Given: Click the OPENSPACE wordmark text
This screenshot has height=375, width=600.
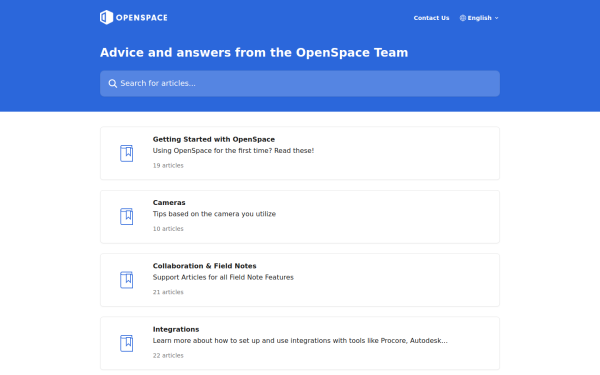Looking at the screenshot, I should [x=142, y=18].
